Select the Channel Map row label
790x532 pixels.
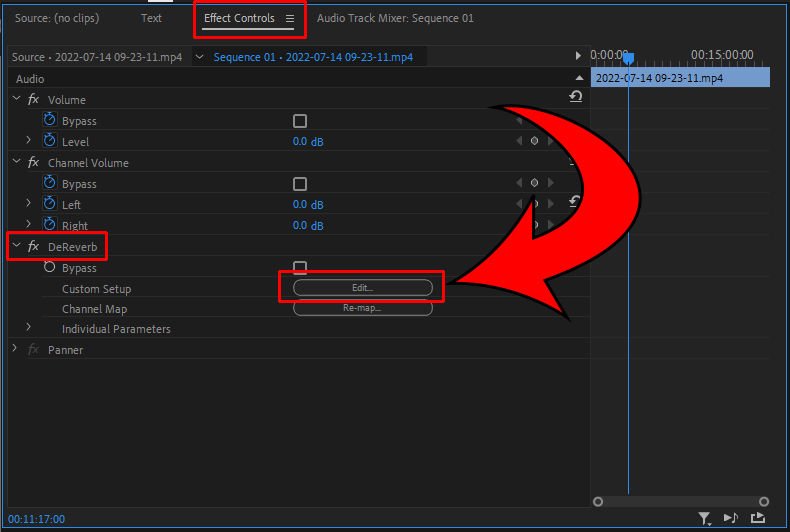(94, 309)
